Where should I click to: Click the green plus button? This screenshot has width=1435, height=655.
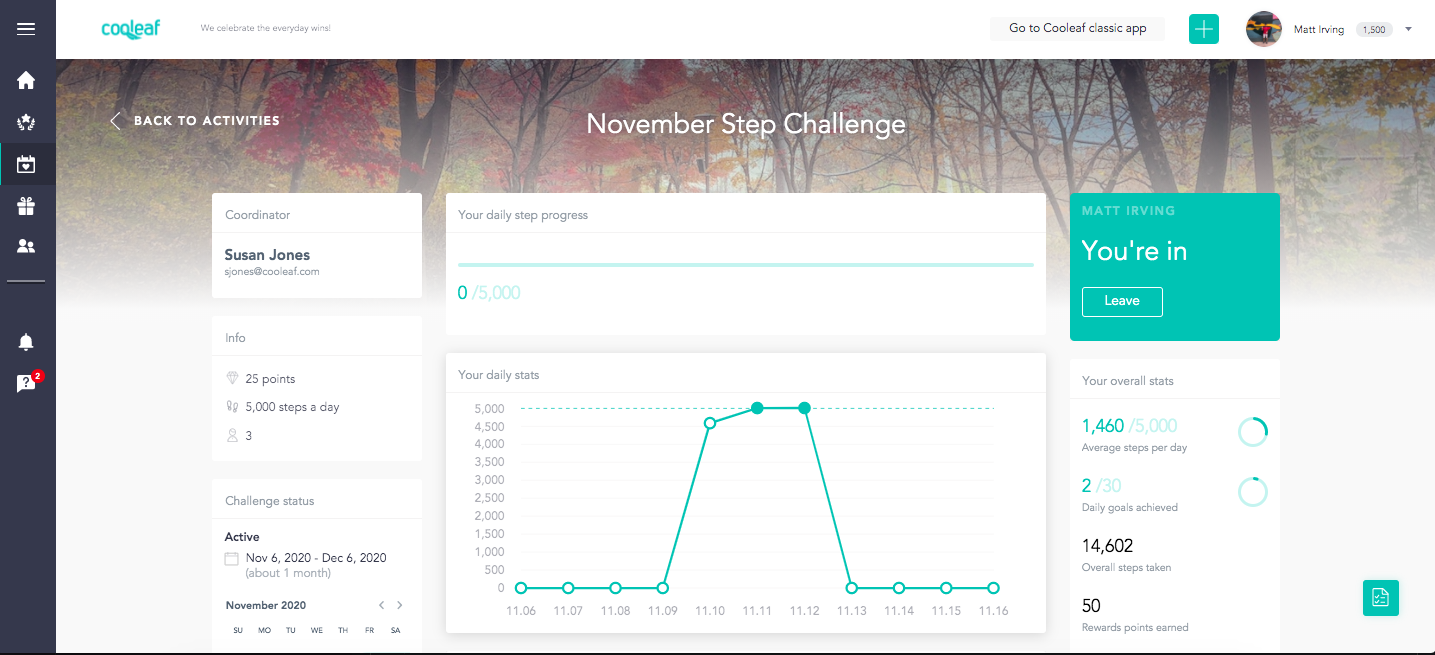point(1204,29)
